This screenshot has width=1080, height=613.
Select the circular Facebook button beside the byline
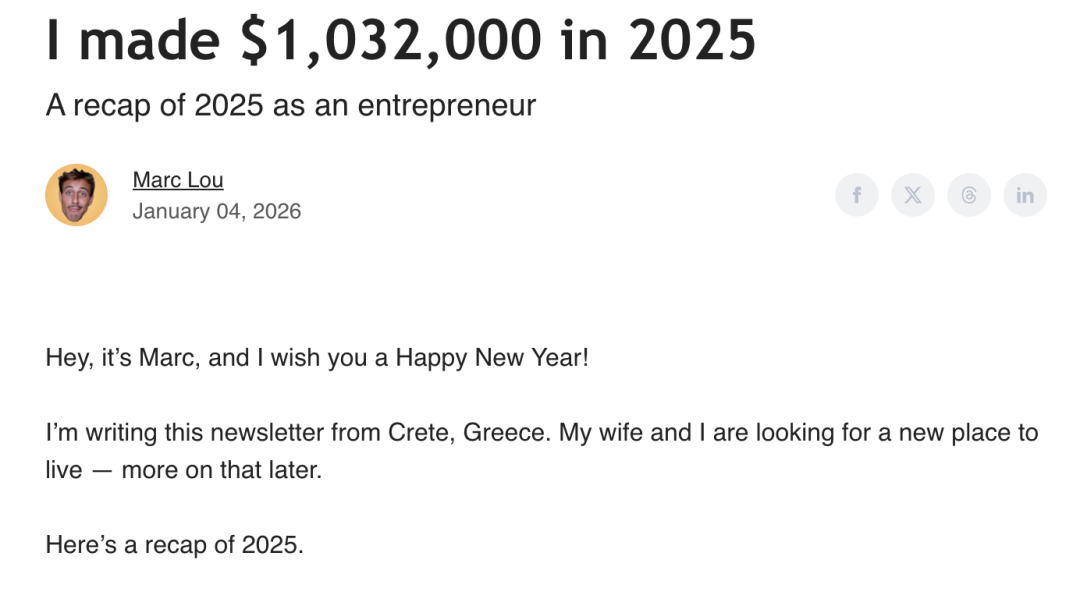pos(856,195)
